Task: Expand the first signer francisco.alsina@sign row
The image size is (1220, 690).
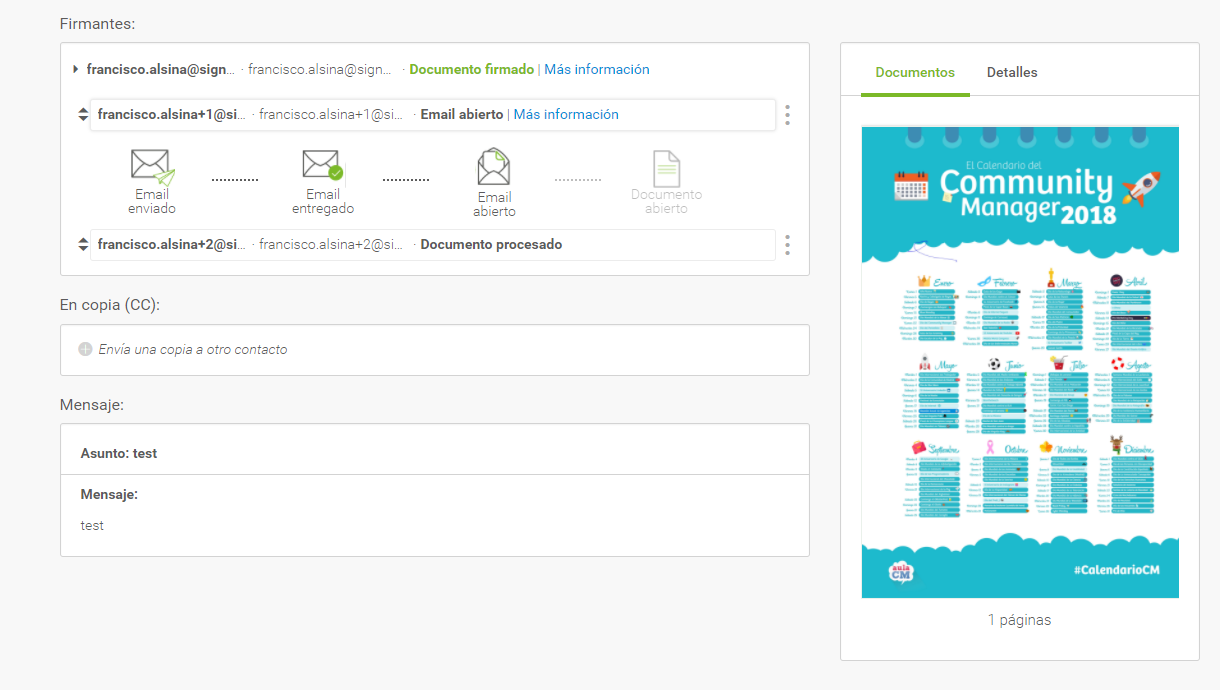Action: [76, 69]
